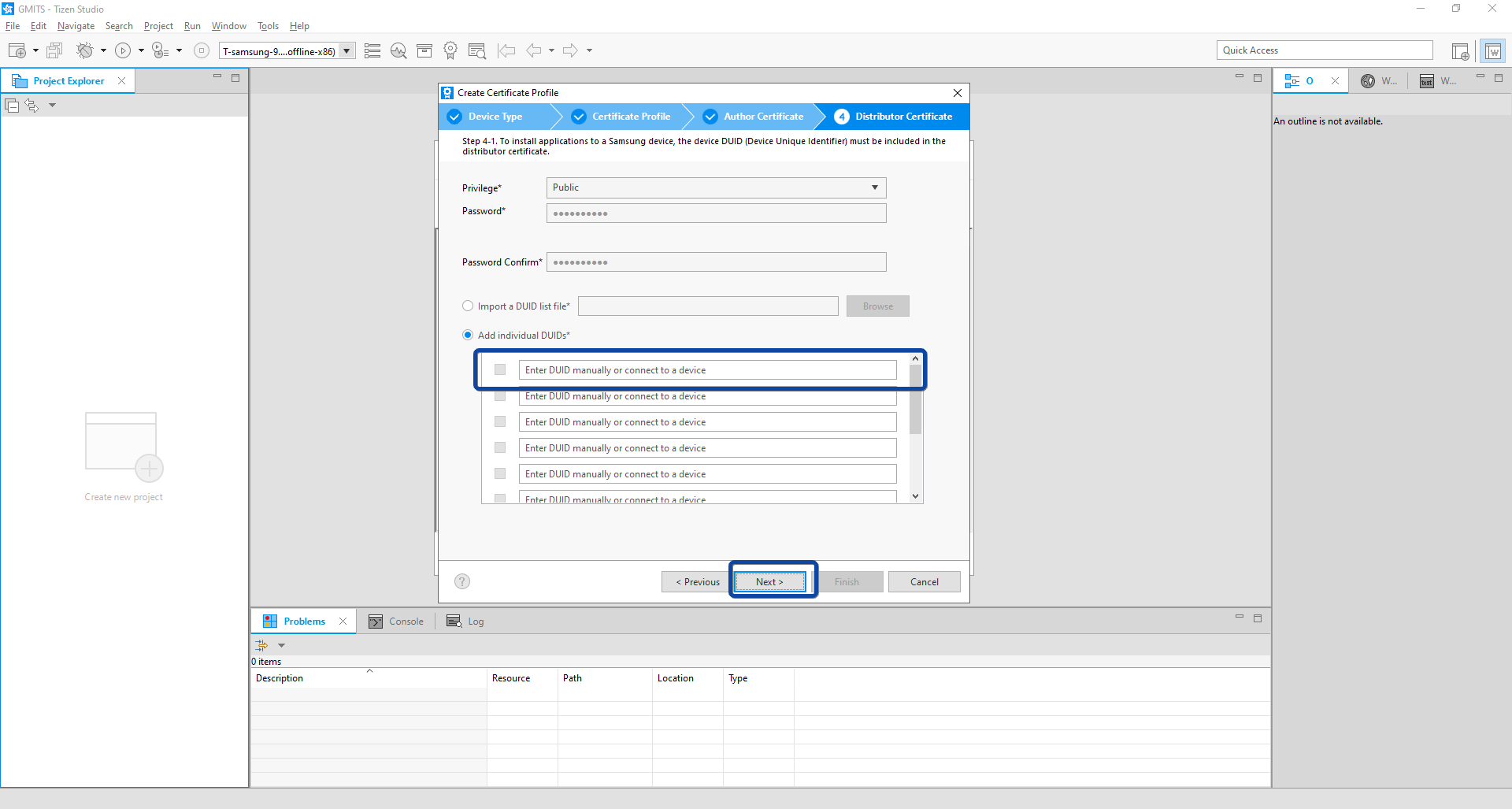Click Cancel in Create Certificate Profile
The height and width of the screenshot is (809, 1512).
[x=925, y=582]
